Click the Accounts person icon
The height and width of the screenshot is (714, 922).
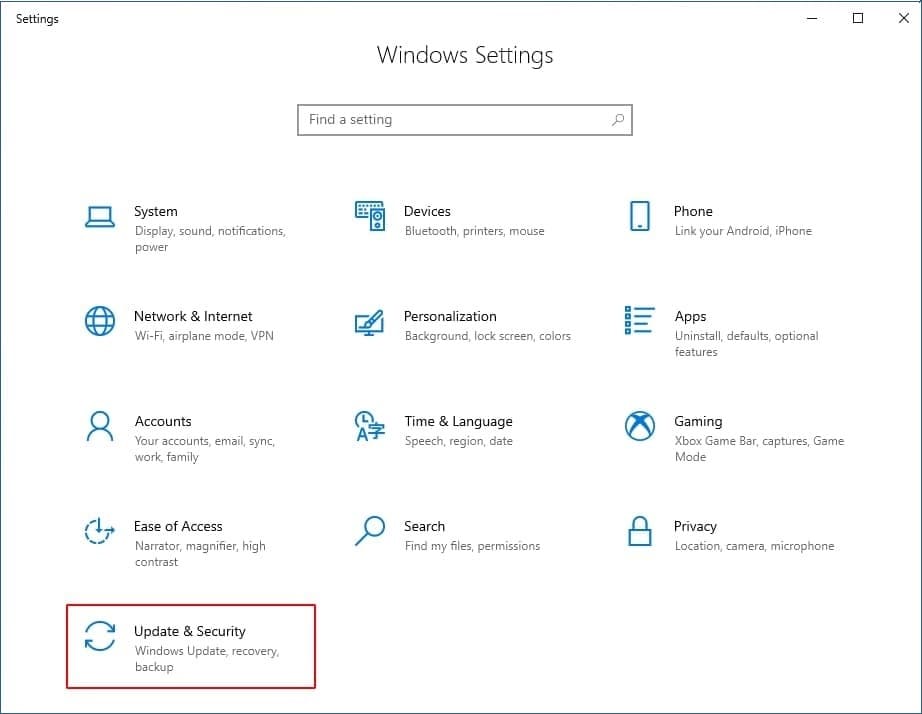(x=100, y=426)
